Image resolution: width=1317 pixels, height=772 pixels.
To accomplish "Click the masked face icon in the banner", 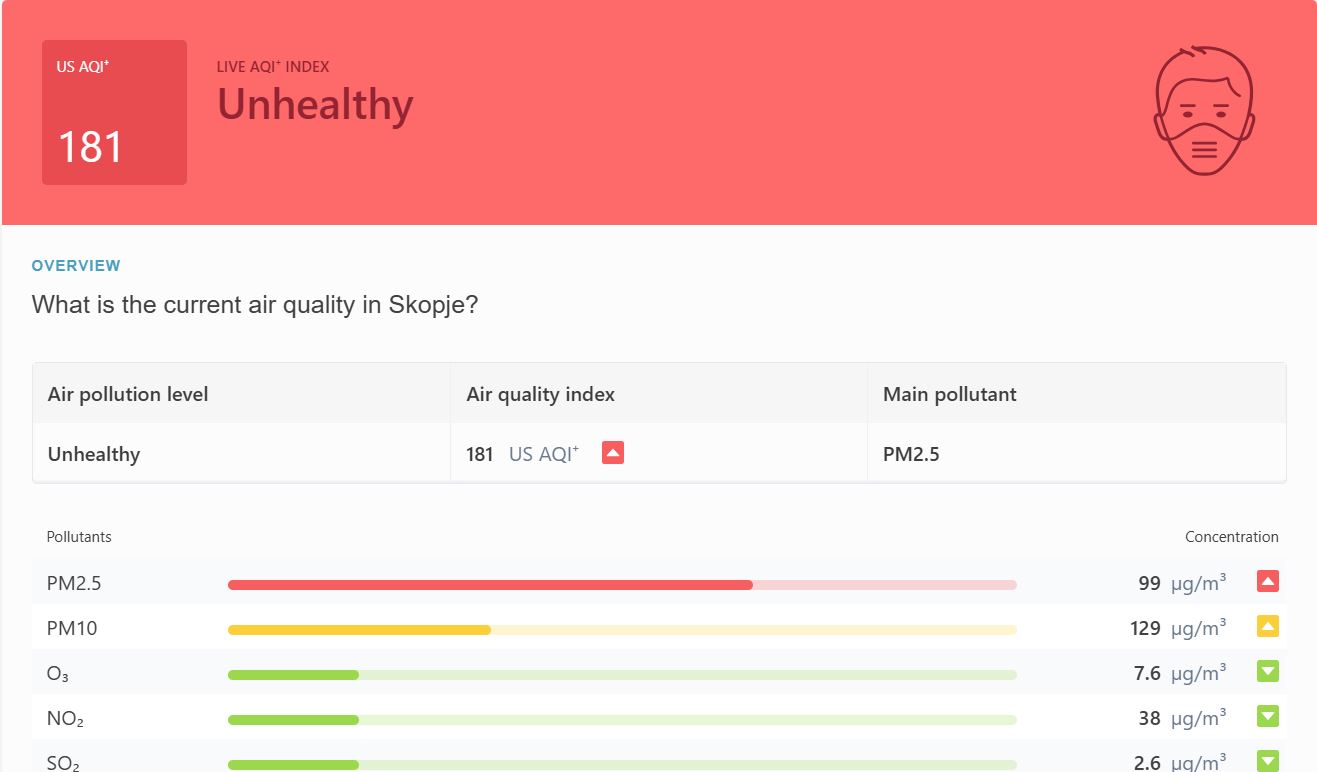I will point(1204,111).
